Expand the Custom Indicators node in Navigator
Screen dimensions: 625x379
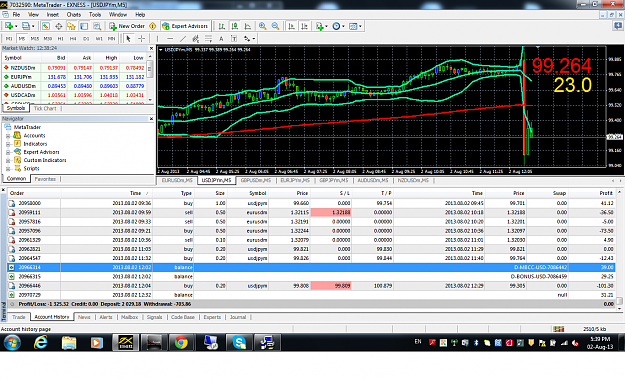8,160
